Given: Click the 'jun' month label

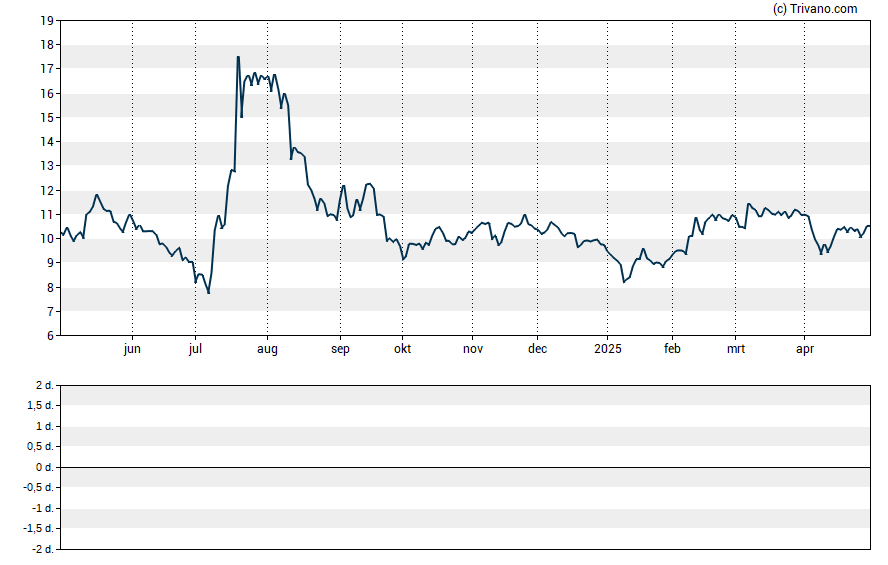Looking at the screenshot, I should 132,349.
